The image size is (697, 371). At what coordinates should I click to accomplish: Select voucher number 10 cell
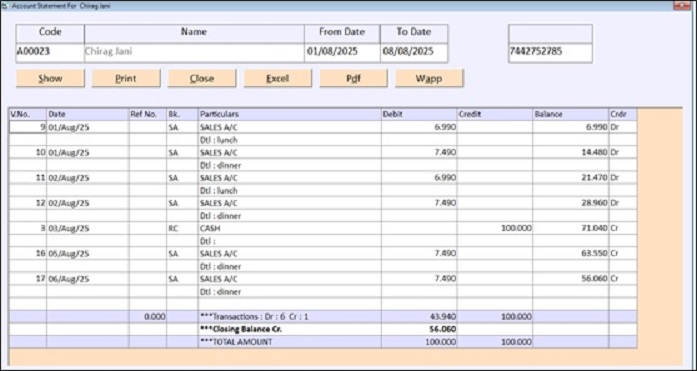(x=28, y=152)
